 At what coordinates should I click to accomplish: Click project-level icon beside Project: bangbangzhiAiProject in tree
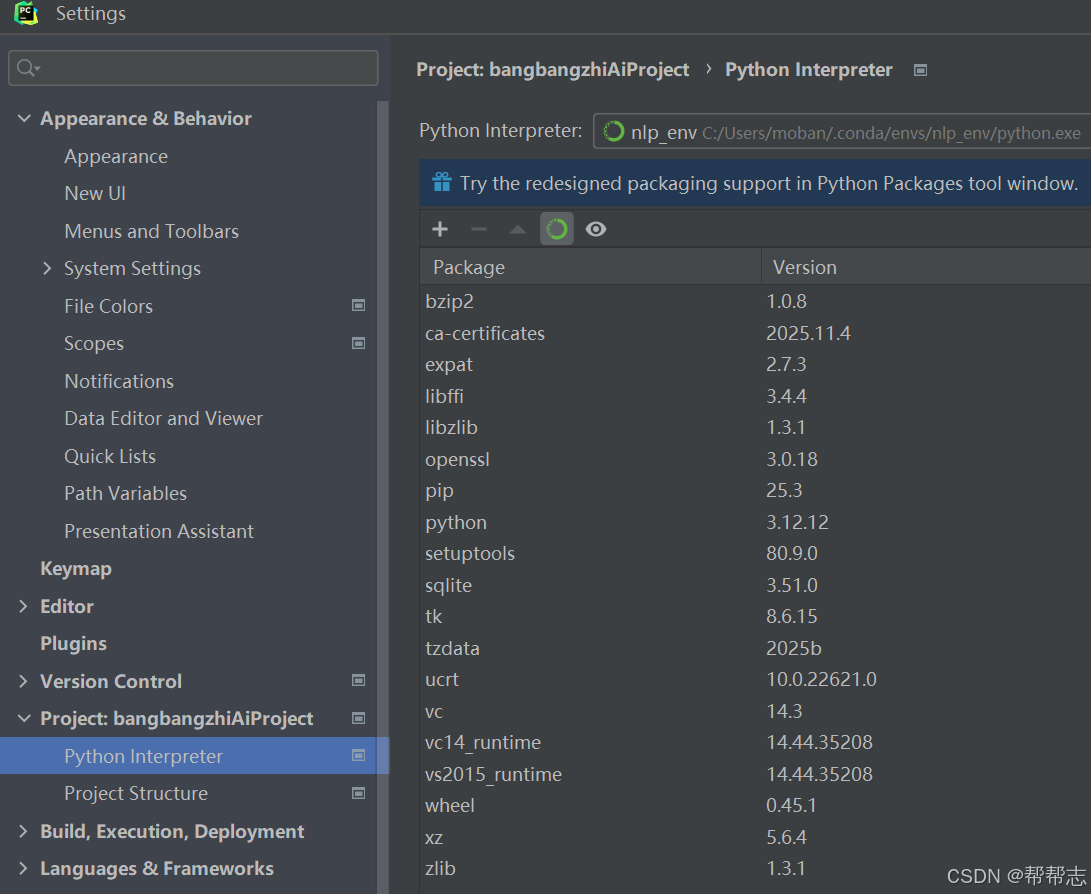[x=358, y=718]
